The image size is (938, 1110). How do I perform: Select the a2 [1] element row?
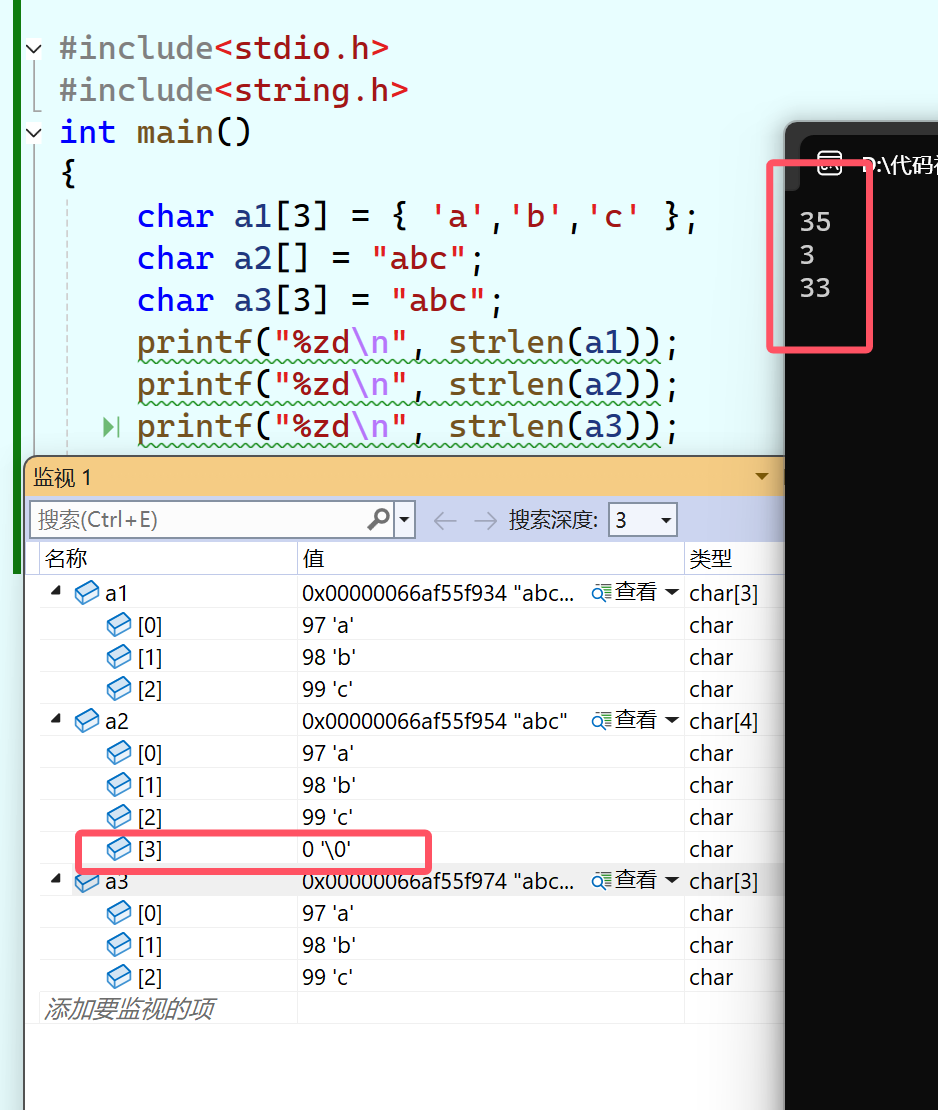[x=411, y=785]
